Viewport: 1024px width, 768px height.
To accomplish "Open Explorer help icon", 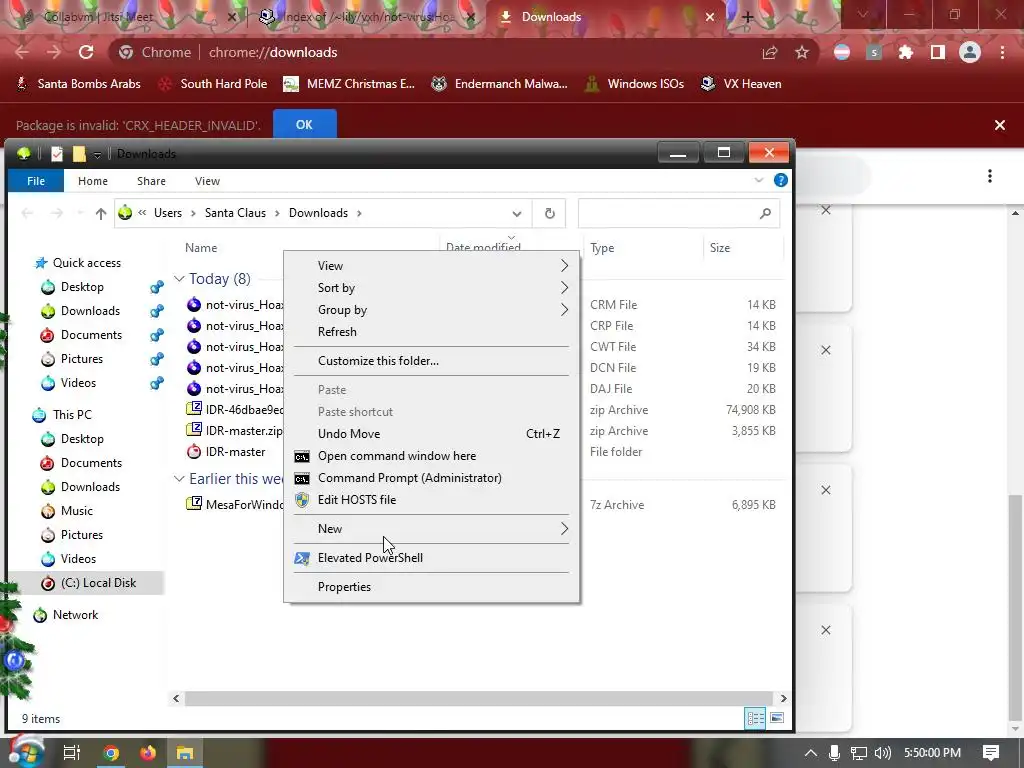I will pos(780,180).
